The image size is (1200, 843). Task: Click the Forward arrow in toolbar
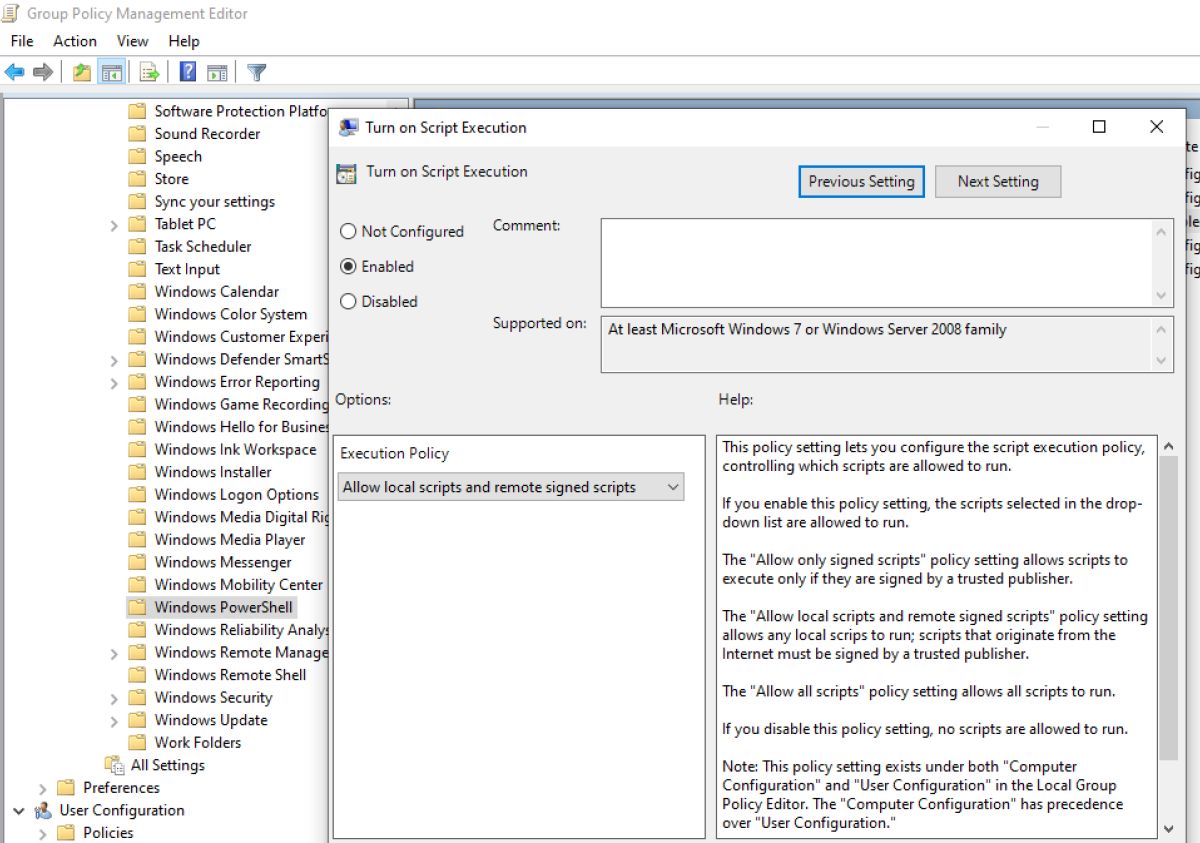pyautogui.click(x=43, y=72)
